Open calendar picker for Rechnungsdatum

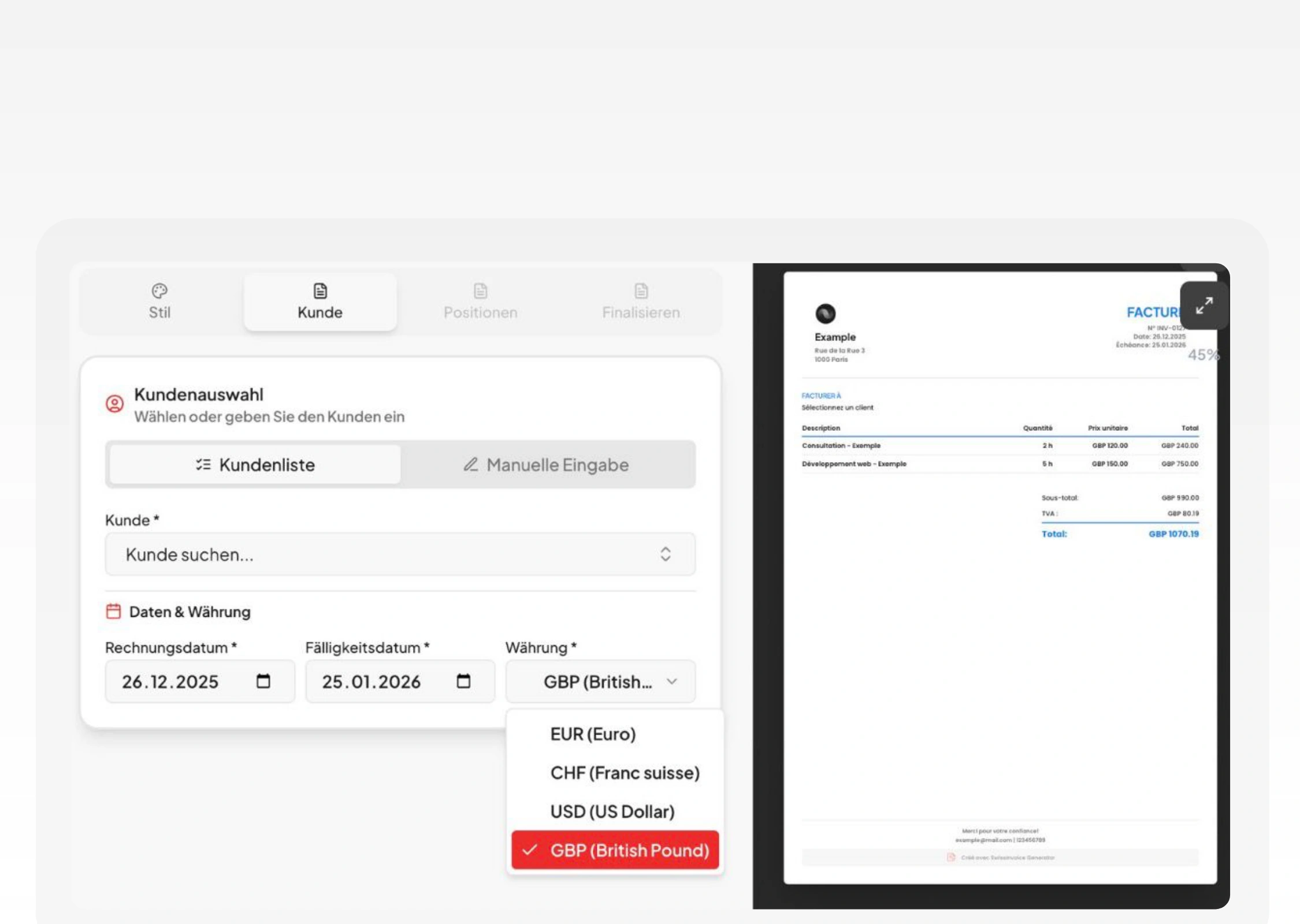pyautogui.click(x=263, y=681)
